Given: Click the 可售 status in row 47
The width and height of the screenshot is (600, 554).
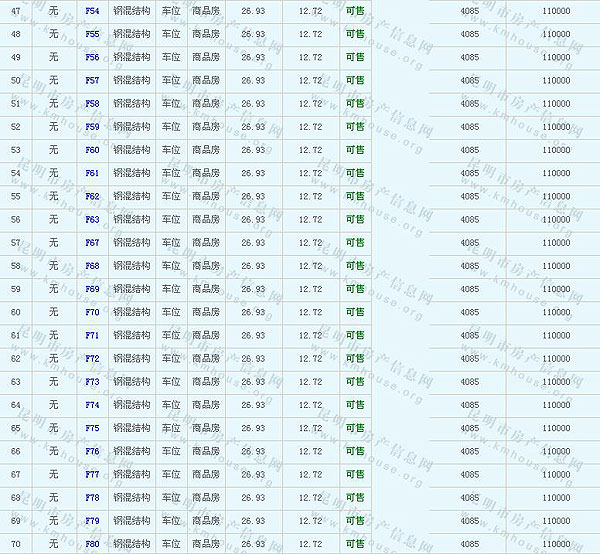Looking at the screenshot, I should (x=354, y=11).
